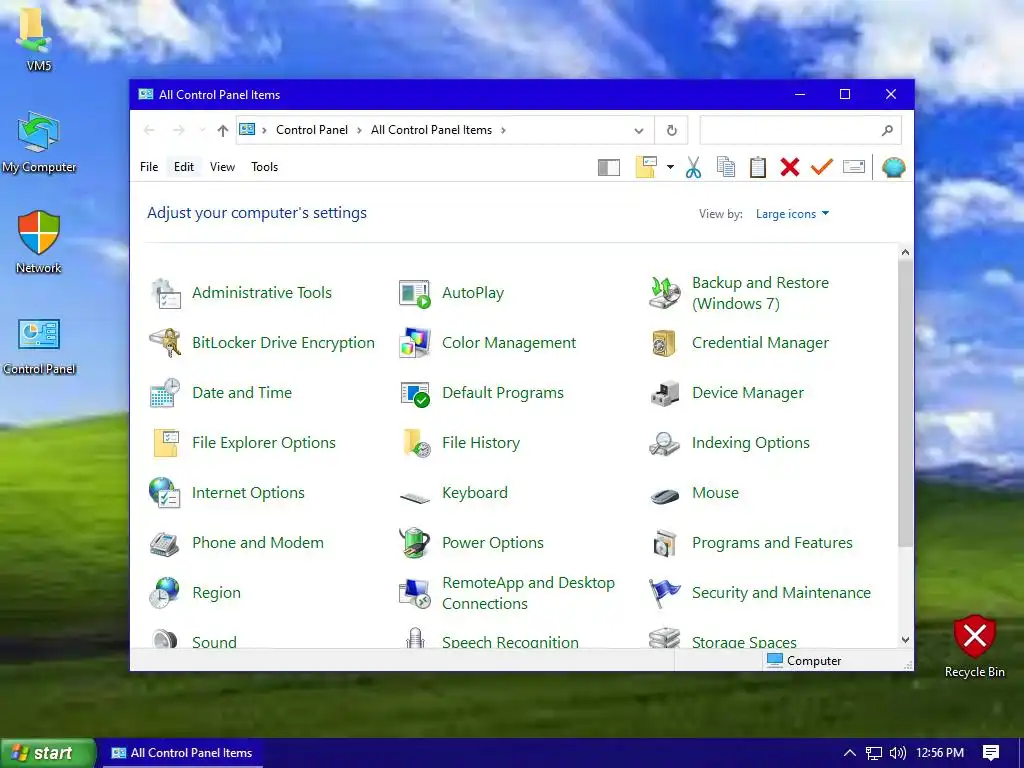
Task: Click the volume speaker tray icon
Action: click(899, 753)
